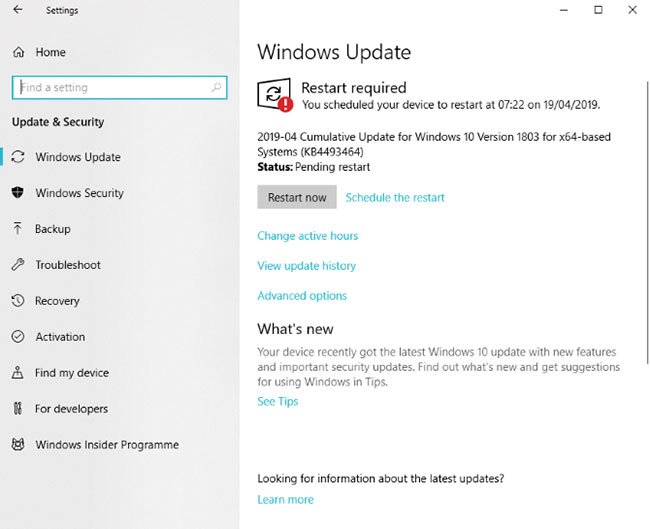Viewport: 650px width, 529px height.
Task: Click the Restart now button
Action: 297,197
